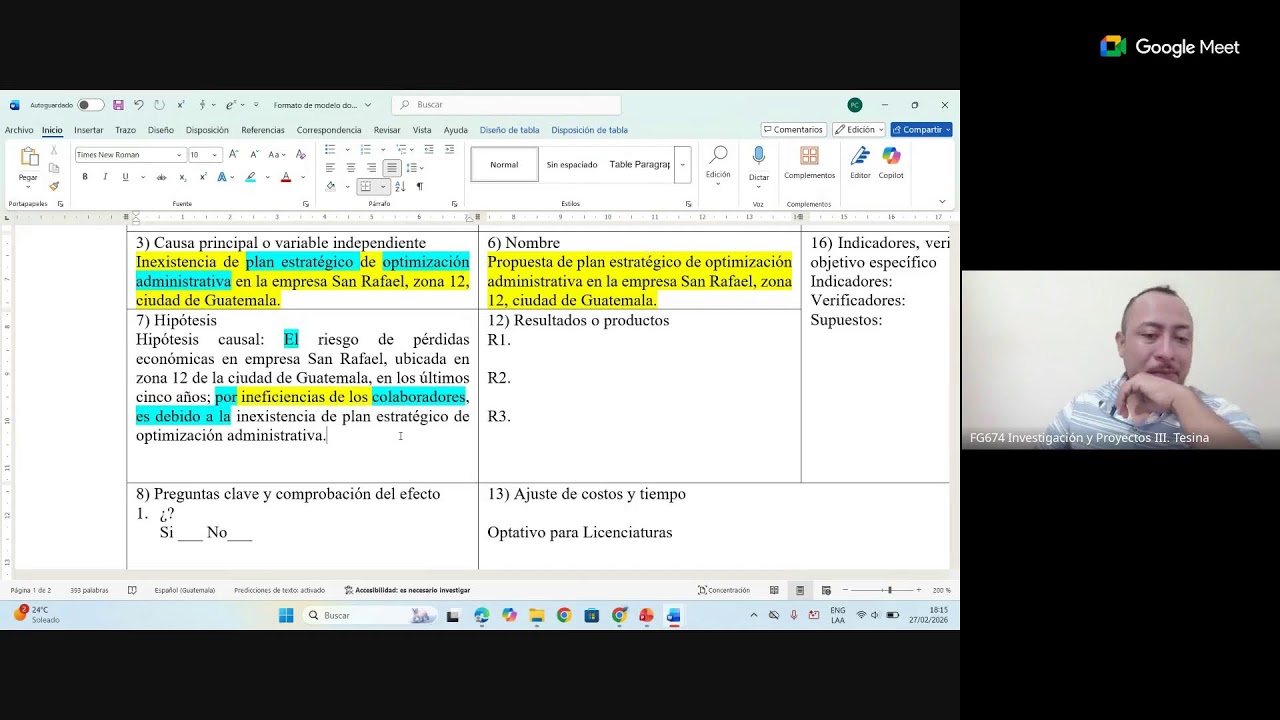
Task: Expand the styles gallery arrow
Action: tap(682, 165)
